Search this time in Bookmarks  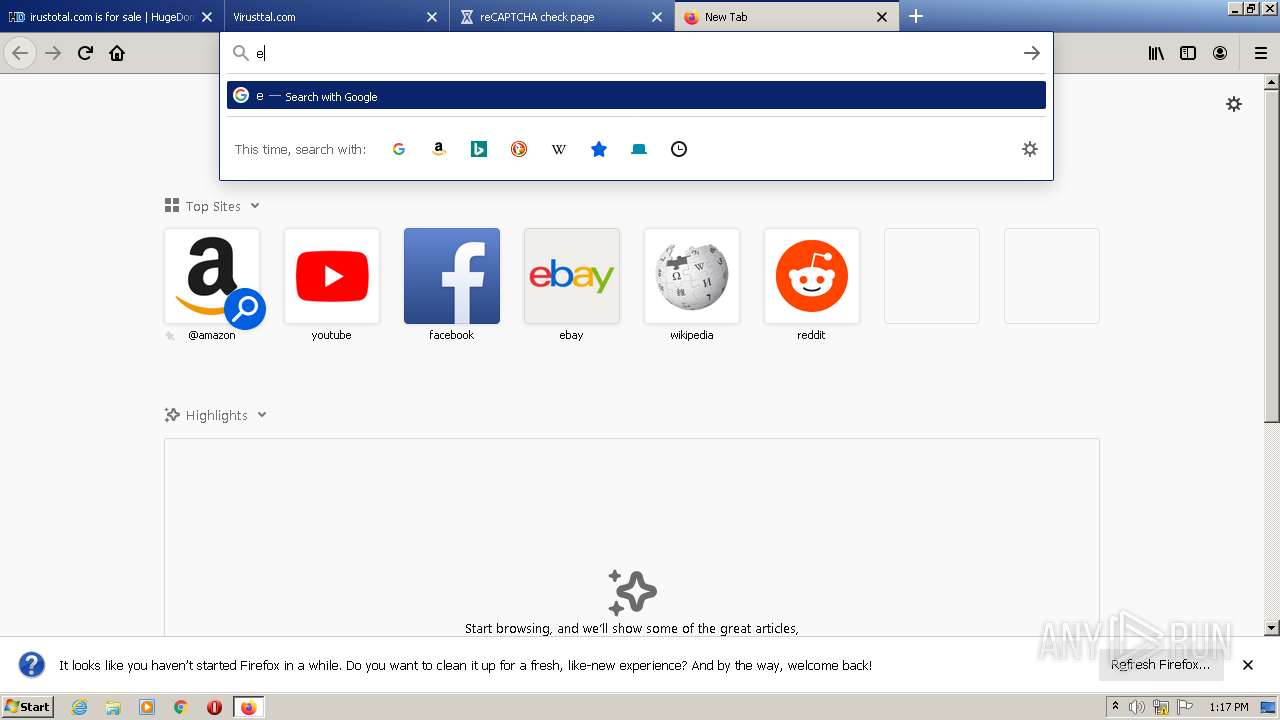[599, 149]
